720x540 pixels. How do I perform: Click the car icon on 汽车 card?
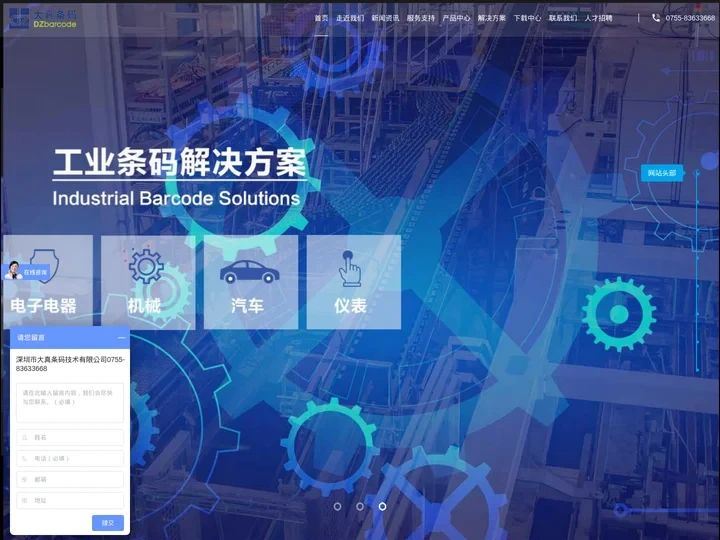click(249, 271)
